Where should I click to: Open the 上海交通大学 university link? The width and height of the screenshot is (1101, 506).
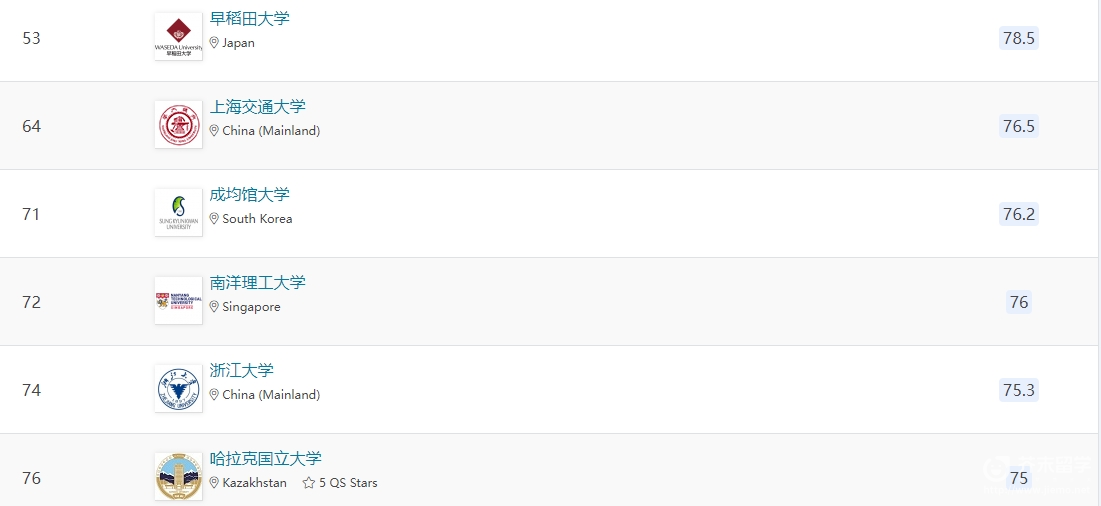point(258,107)
